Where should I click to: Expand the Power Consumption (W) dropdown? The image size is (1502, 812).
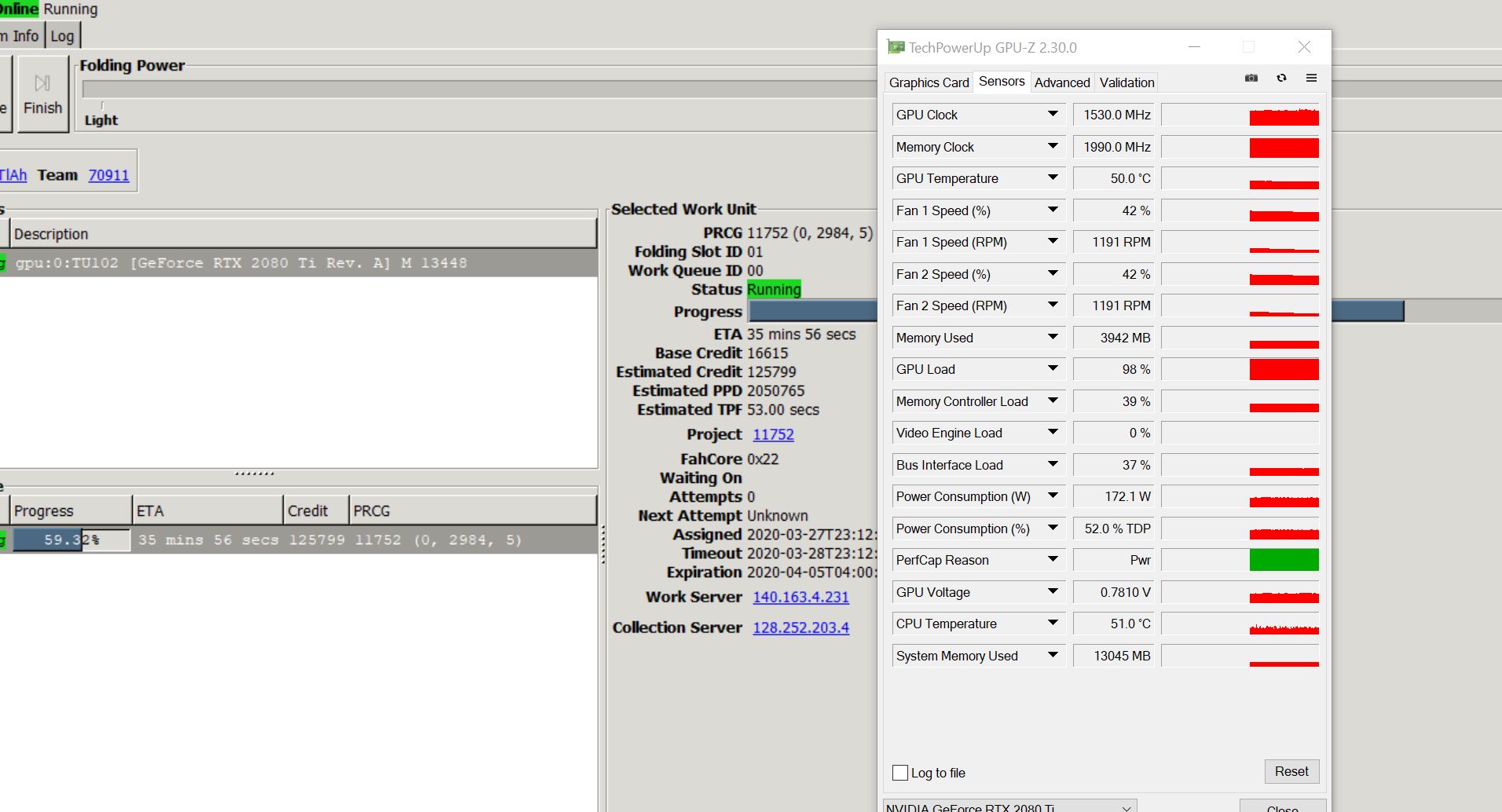point(1053,496)
